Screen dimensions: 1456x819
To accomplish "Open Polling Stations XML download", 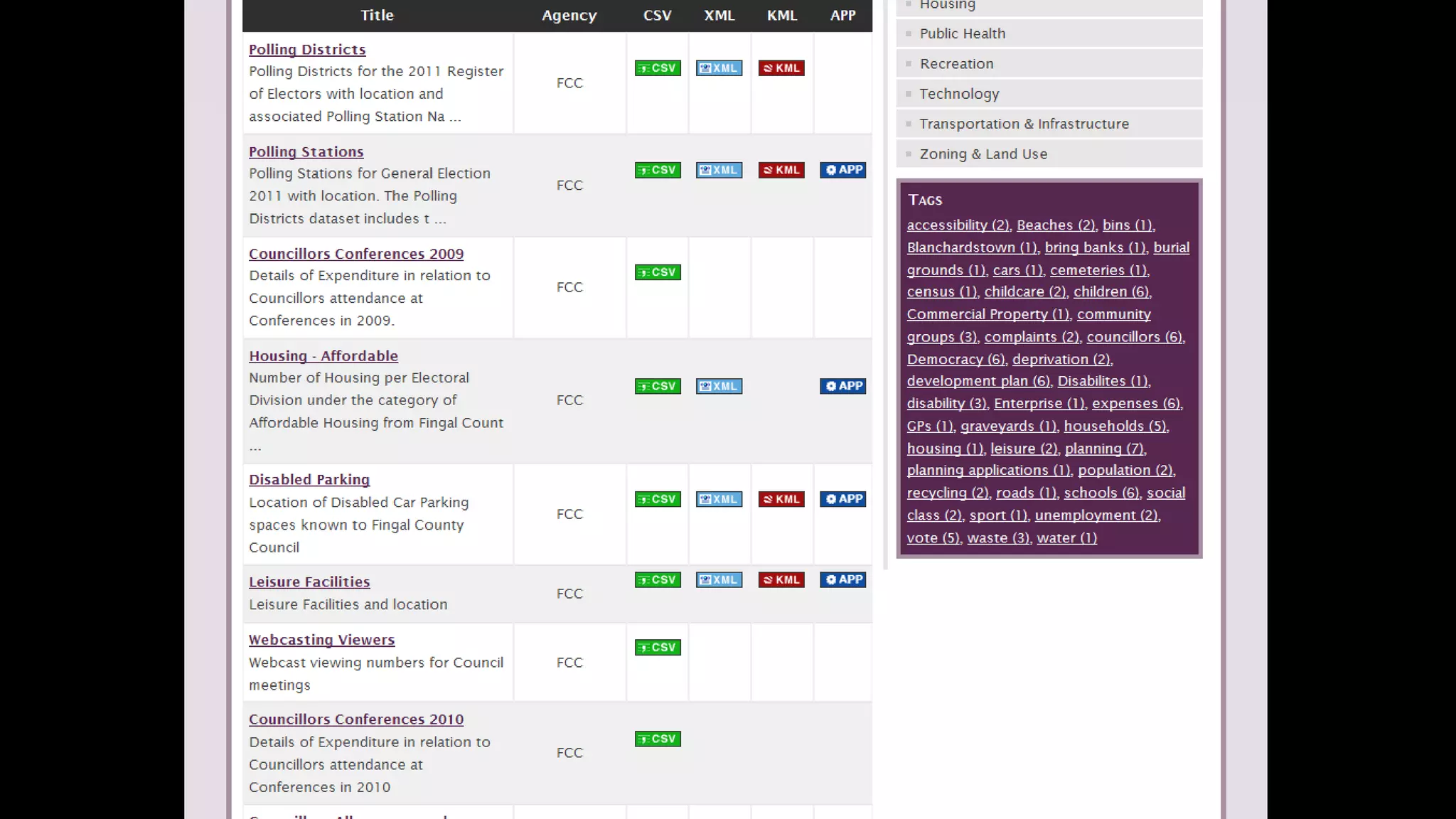I will [719, 171].
